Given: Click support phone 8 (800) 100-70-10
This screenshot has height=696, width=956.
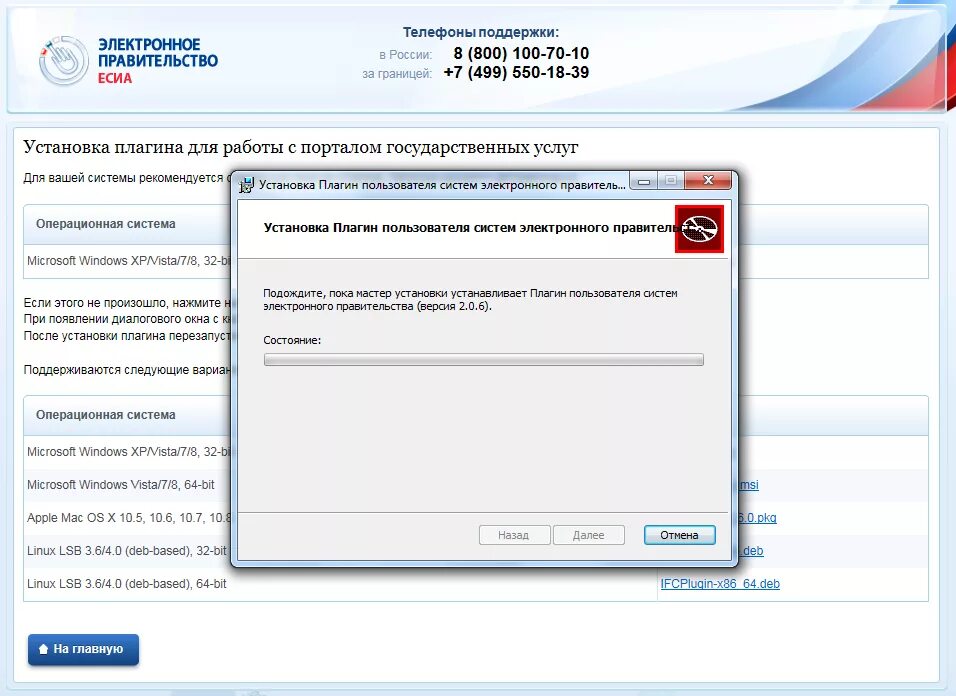Looking at the screenshot, I should (x=521, y=54).
